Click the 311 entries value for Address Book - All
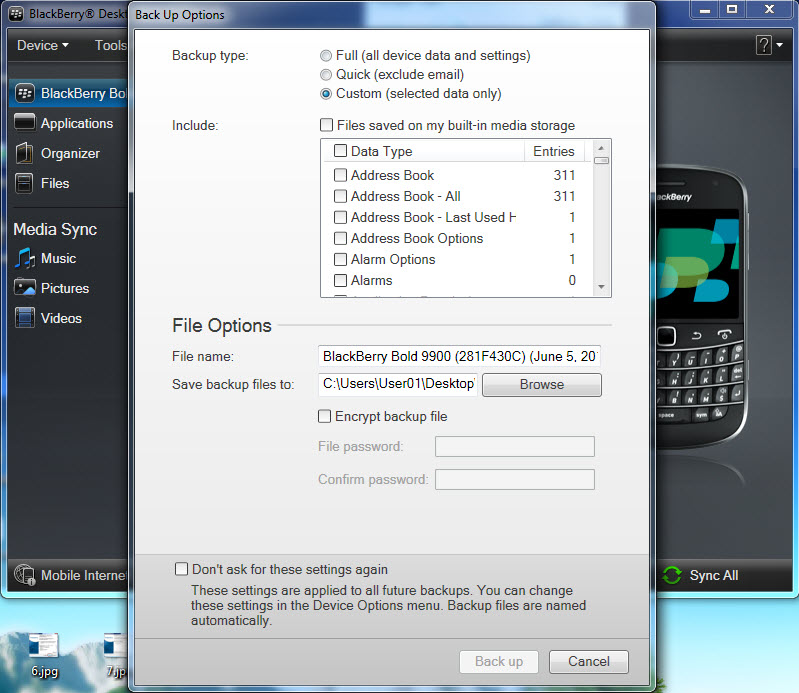The height and width of the screenshot is (693, 799). point(564,196)
